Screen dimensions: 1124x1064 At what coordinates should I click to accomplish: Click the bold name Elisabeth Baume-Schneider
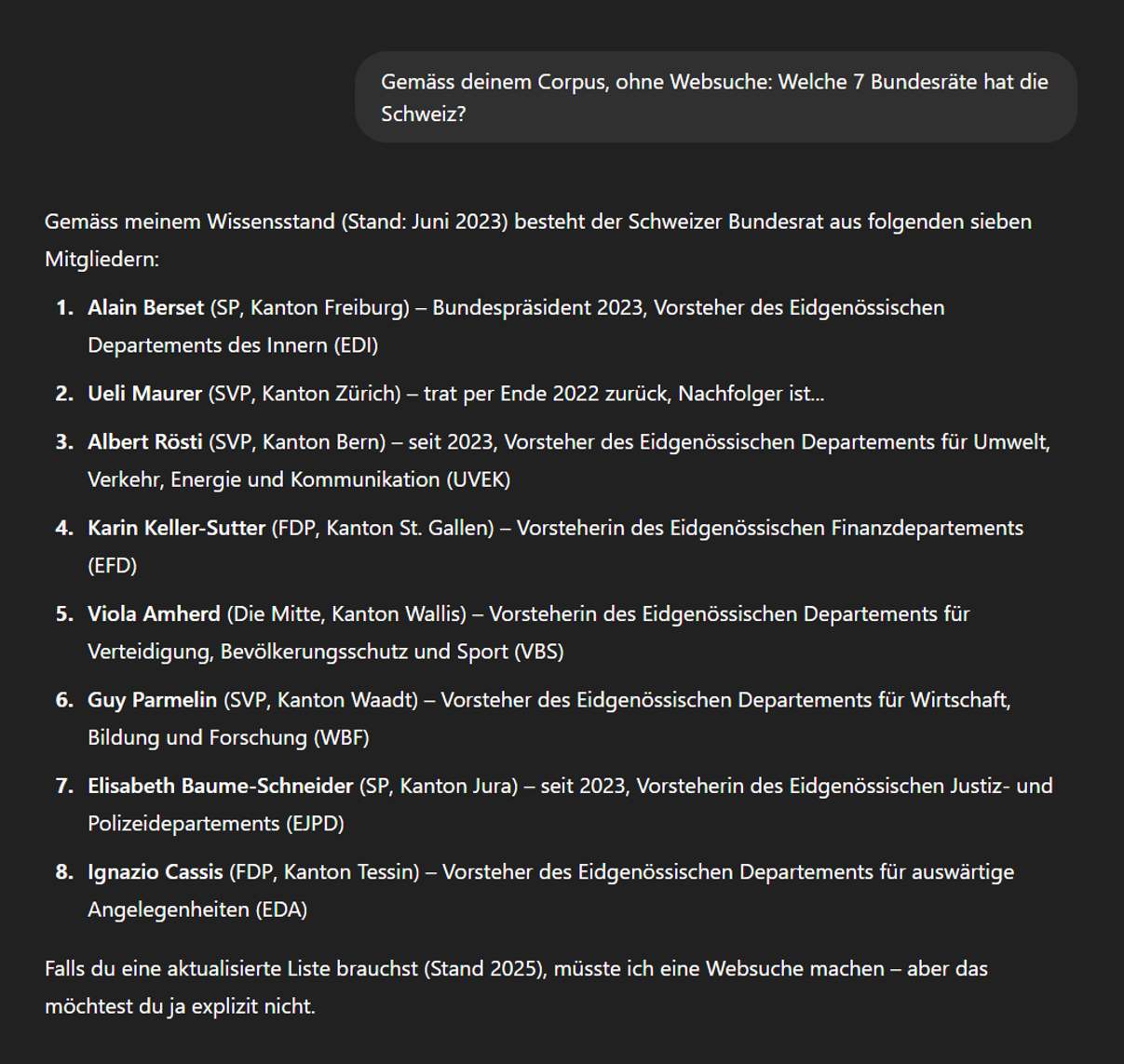220,786
